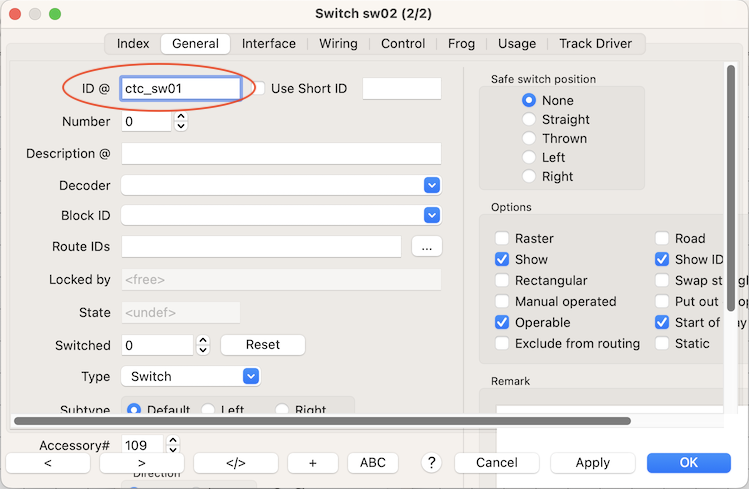
Task: Expand the Block ID dropdown
Action: [432, 215]
